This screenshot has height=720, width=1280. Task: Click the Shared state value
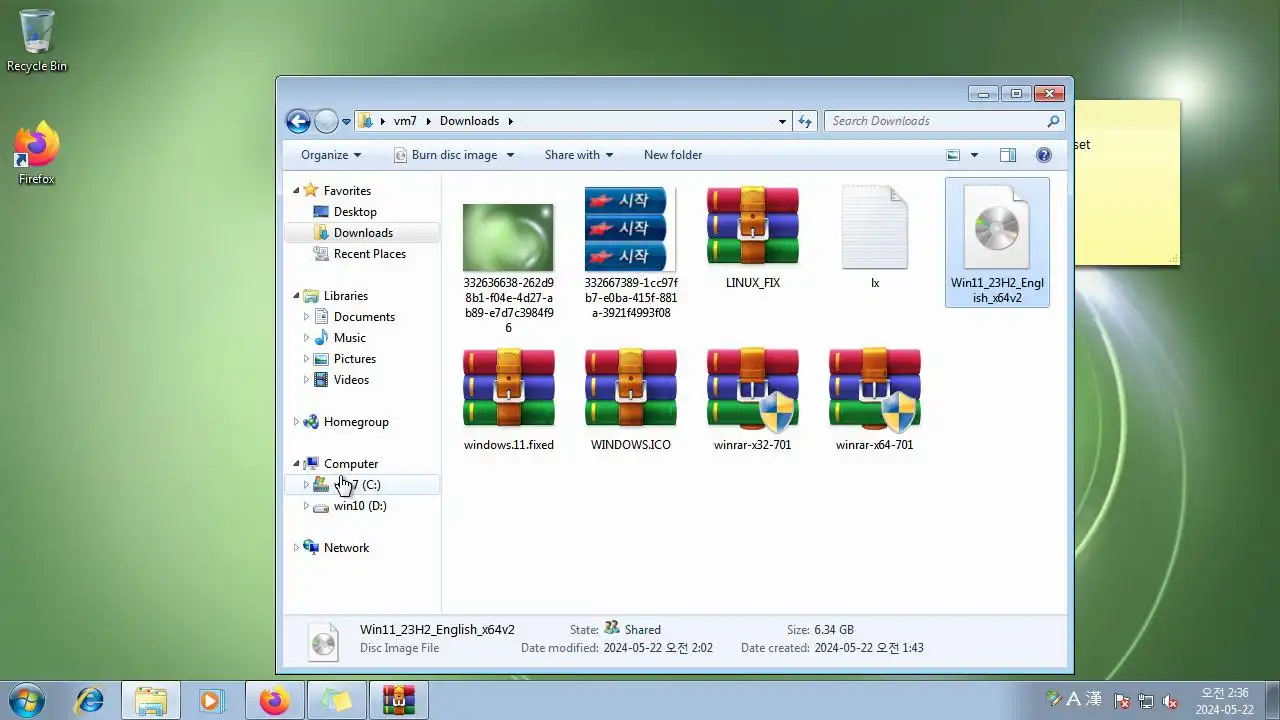click(x=642, y=630)
